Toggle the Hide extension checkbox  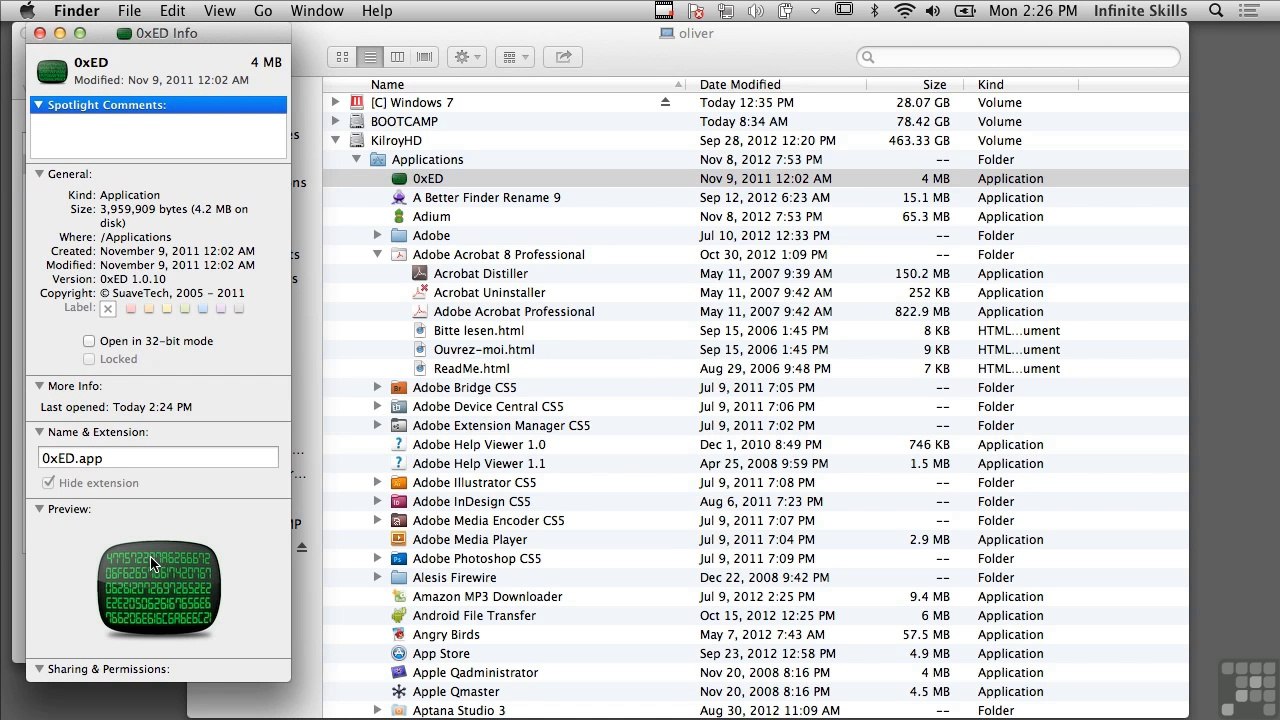48,483
